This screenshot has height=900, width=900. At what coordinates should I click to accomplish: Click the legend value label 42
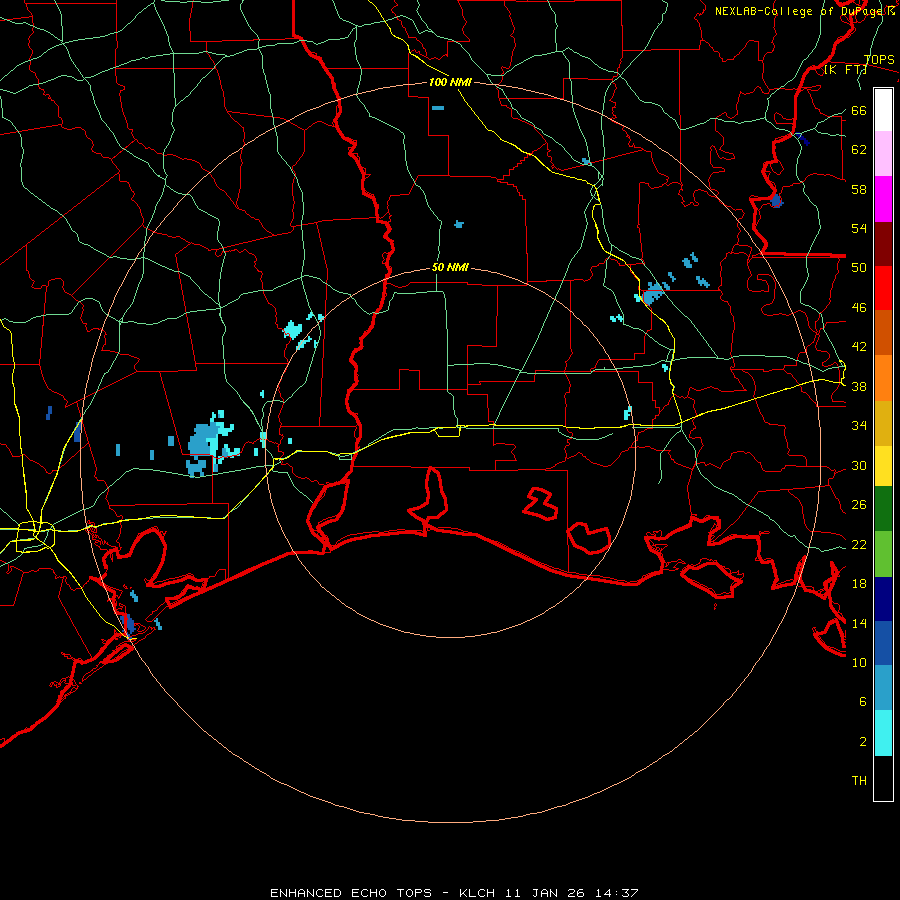(859, 346)
